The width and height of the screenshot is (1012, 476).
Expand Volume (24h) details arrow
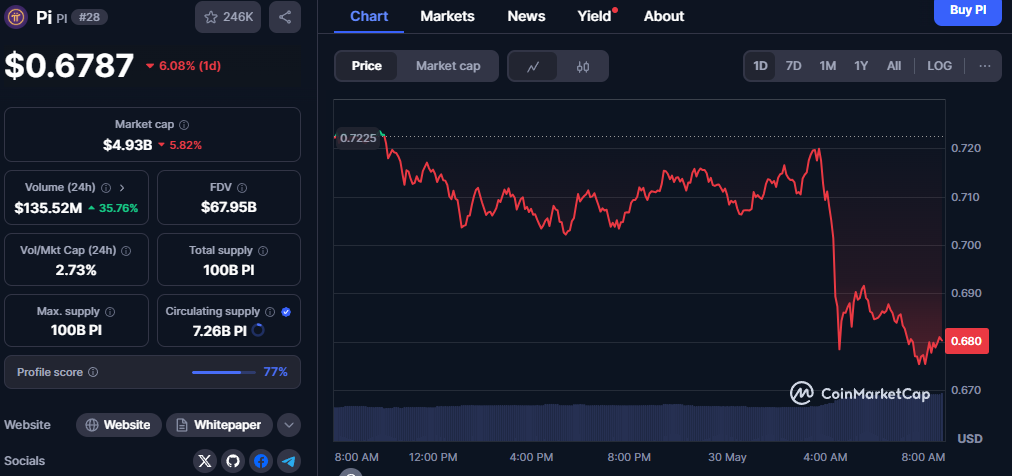[x=123, y=188]
